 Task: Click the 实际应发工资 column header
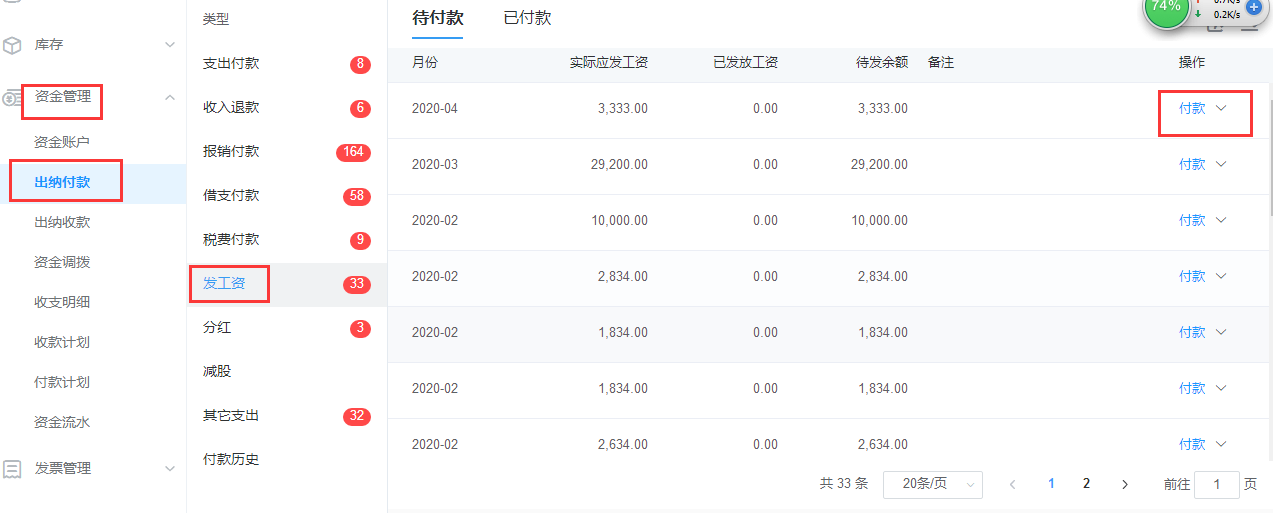[609, 63]
